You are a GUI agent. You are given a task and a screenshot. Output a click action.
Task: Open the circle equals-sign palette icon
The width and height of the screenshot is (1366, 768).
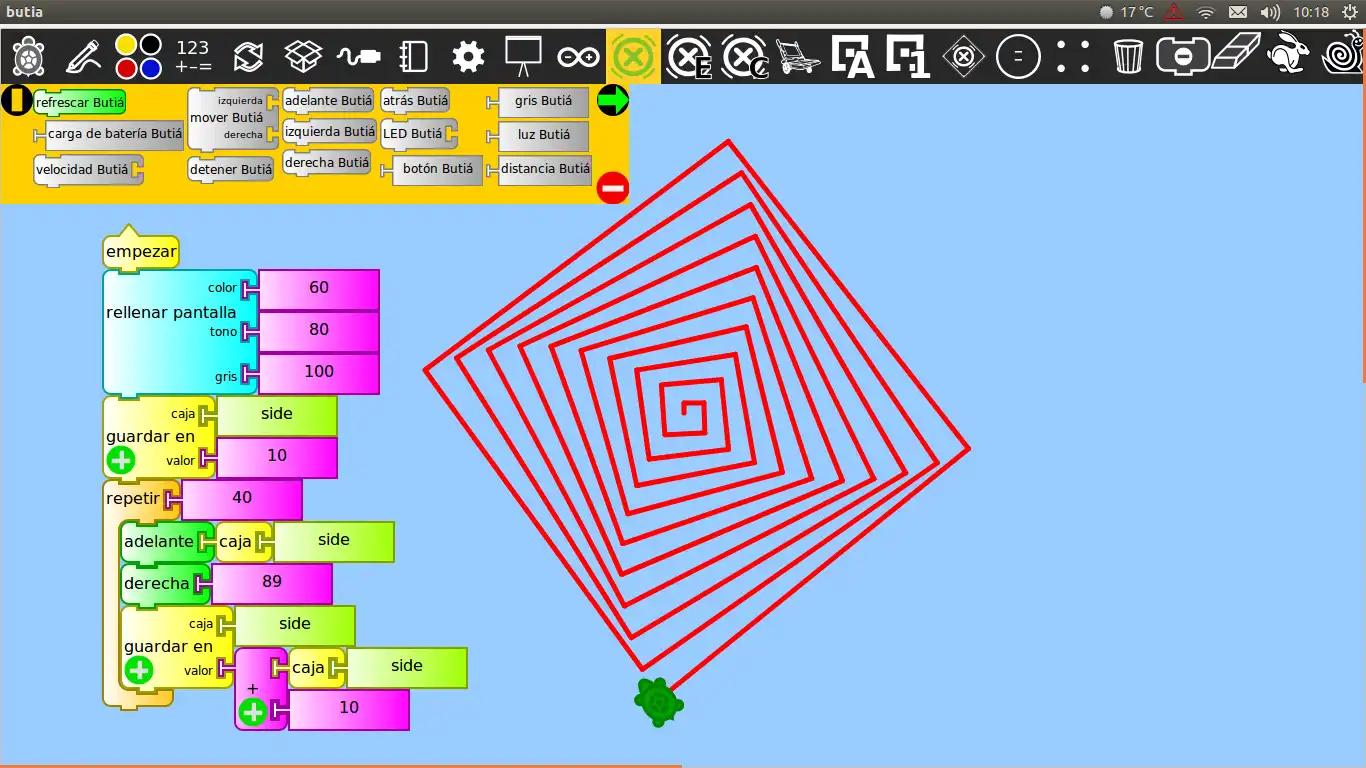[1018, 56]
